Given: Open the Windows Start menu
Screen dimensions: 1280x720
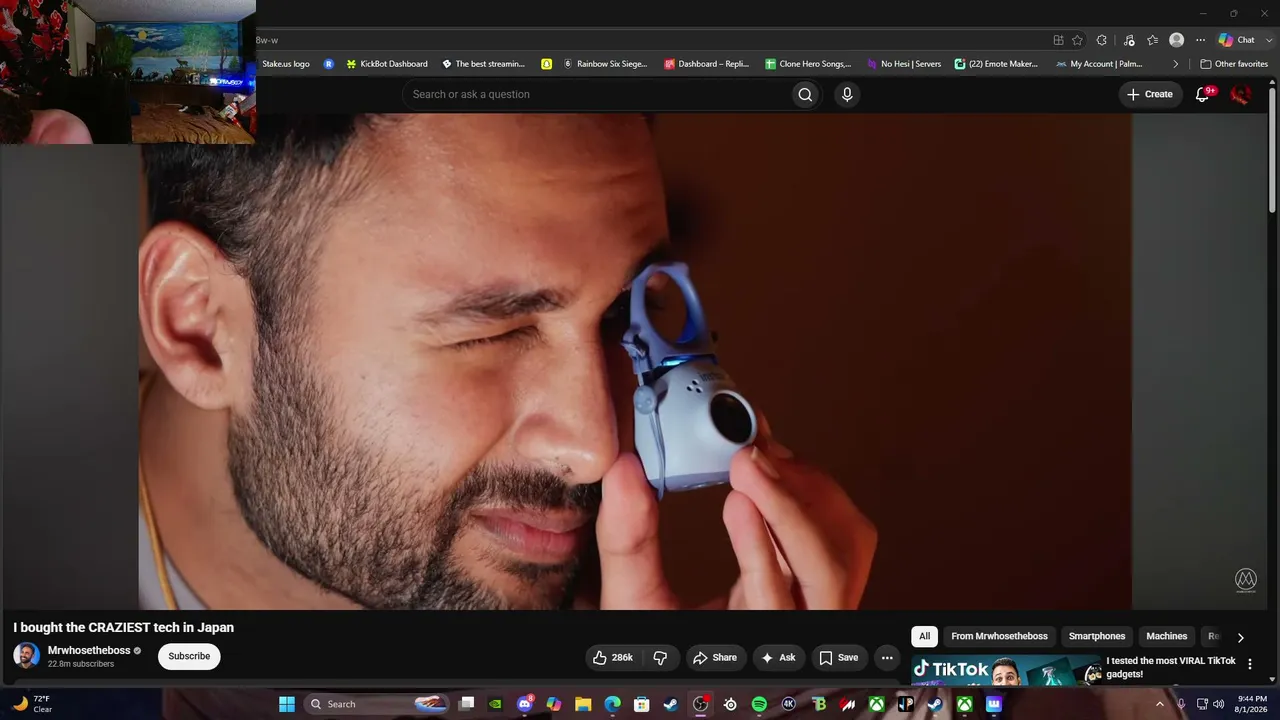Looking at the screenshot, I should coord(287,704).
